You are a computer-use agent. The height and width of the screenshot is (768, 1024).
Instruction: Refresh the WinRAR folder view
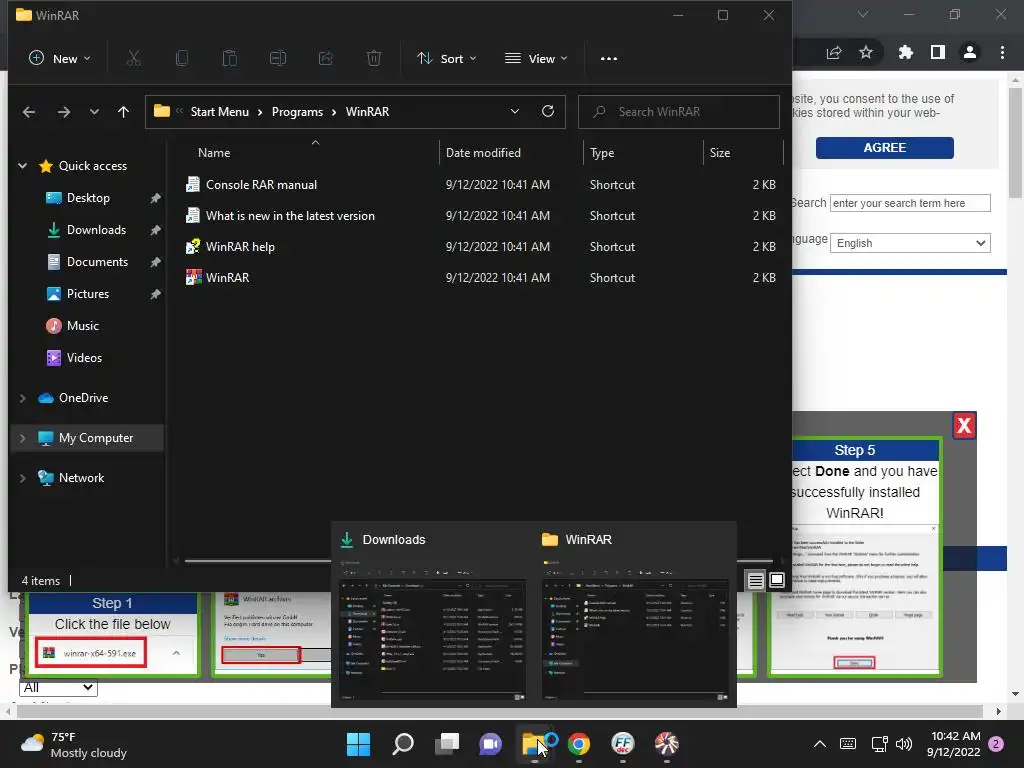coord(548,111)
